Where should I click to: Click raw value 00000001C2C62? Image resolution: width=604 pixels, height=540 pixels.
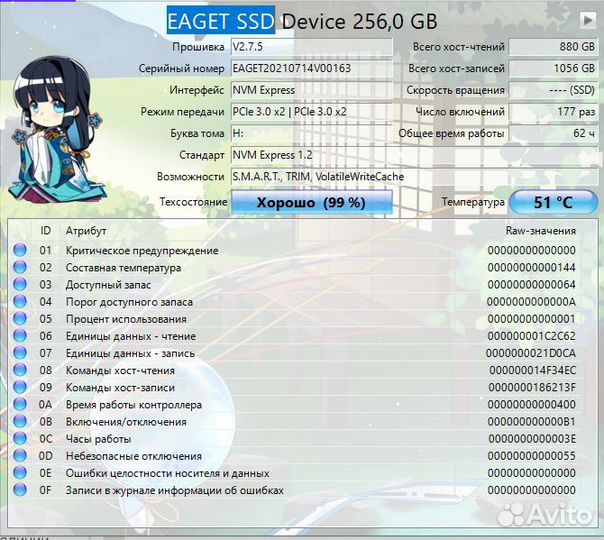[x=532, y=336]
